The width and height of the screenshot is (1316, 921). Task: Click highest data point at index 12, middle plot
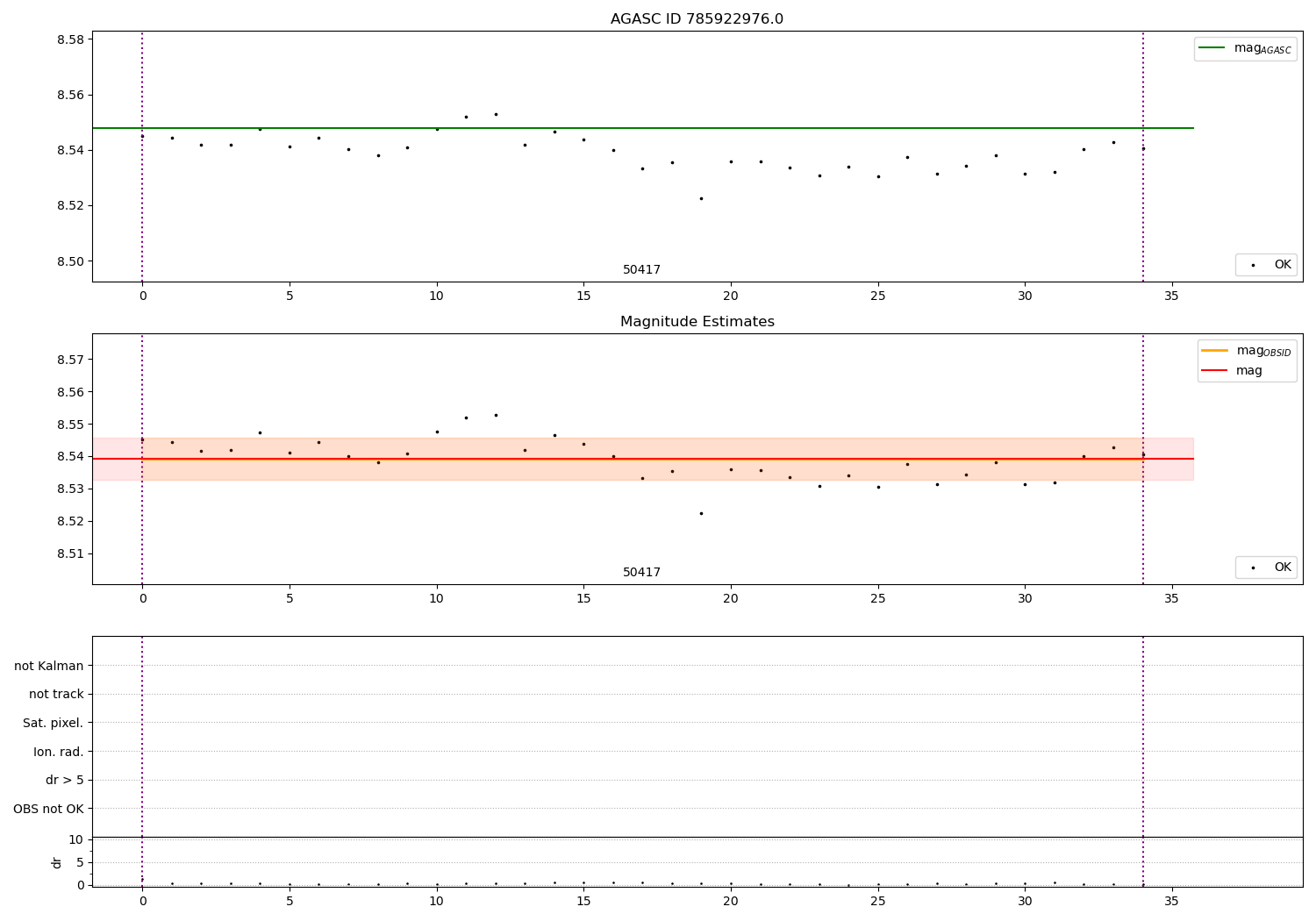[x=496, y=415]
